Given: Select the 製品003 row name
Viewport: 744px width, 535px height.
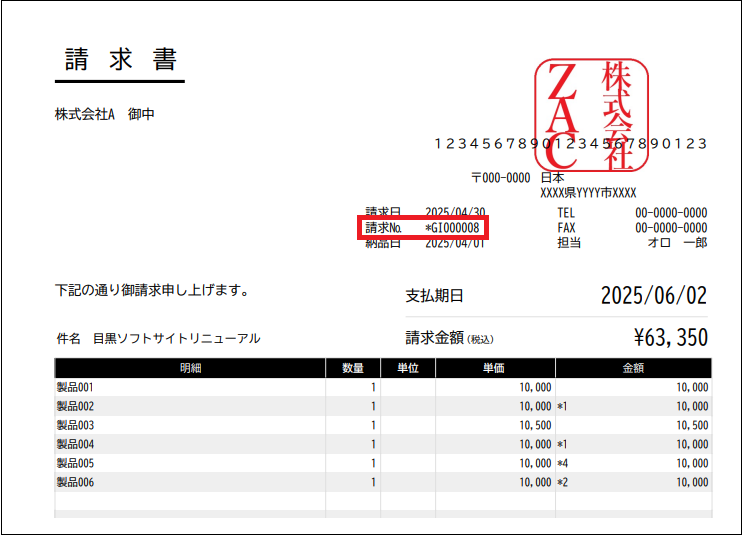Looking at the screenshot, I should [75, 425].
